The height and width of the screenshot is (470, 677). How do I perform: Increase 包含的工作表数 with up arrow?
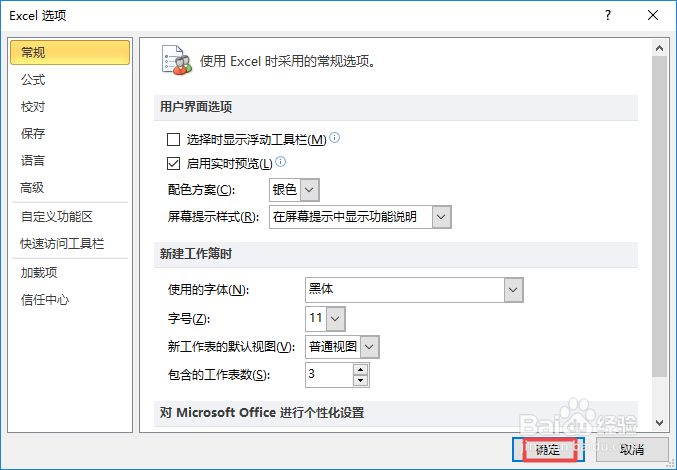pos(360,369)
